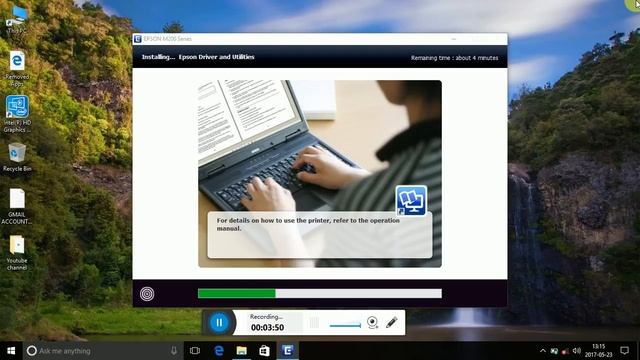
Task: Open Intel(R) HD Graphics shortcut
Action: click(x=17, y=114)
